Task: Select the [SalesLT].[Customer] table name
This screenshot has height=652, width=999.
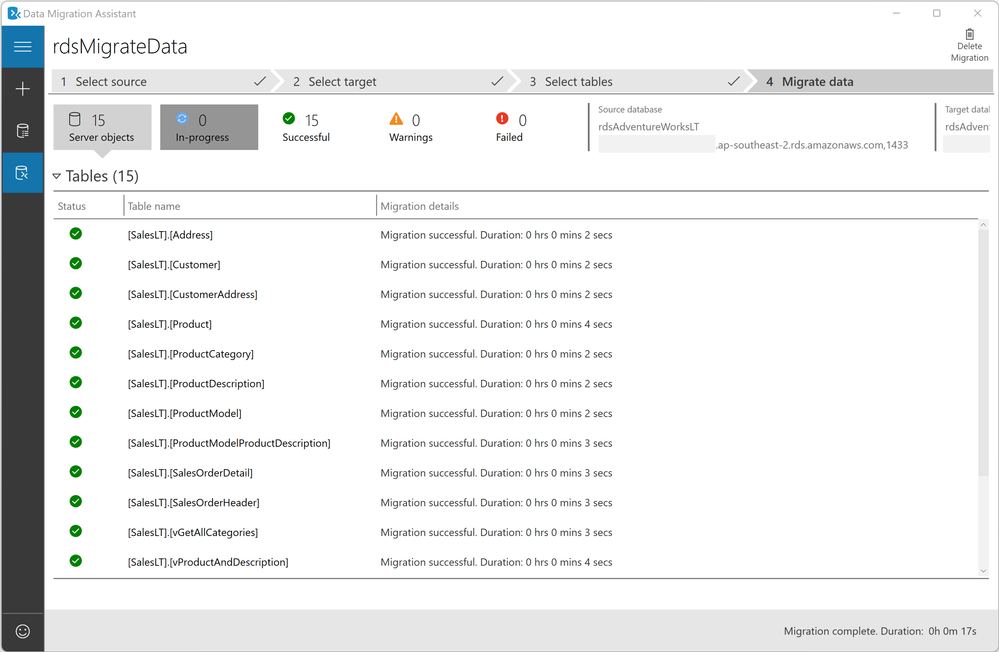Action: point(174,264)
